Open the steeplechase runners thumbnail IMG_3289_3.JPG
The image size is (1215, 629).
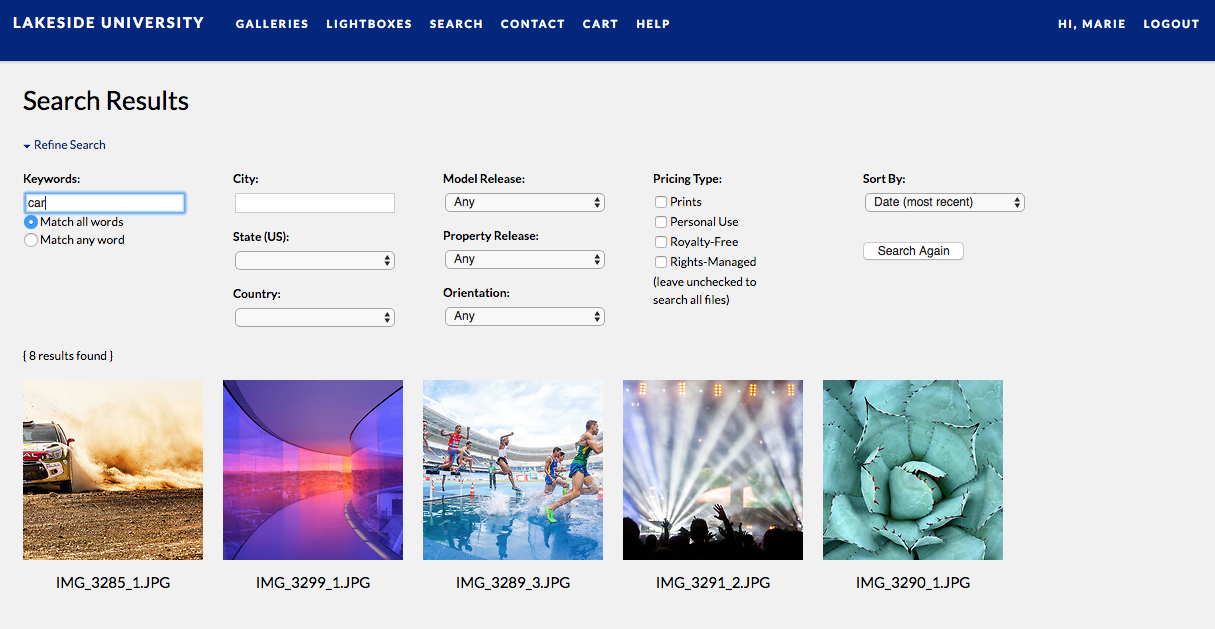click(x=513, y=470)
